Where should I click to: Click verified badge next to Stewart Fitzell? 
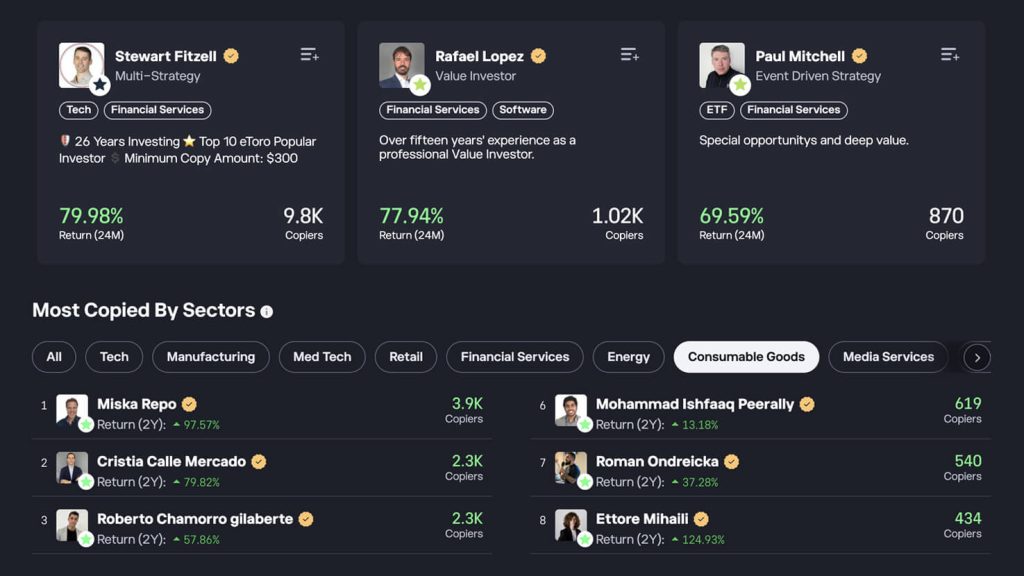pyautogui.click(x=231, y=56)
